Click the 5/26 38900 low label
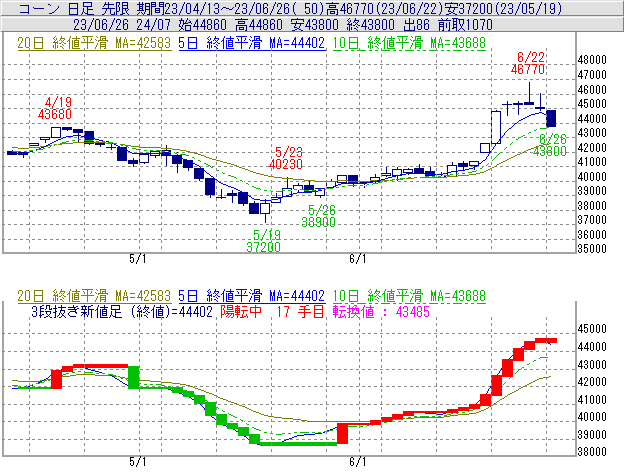Image resolution: width=624 pixels, height=475 pixels. (x=318, y=216)
